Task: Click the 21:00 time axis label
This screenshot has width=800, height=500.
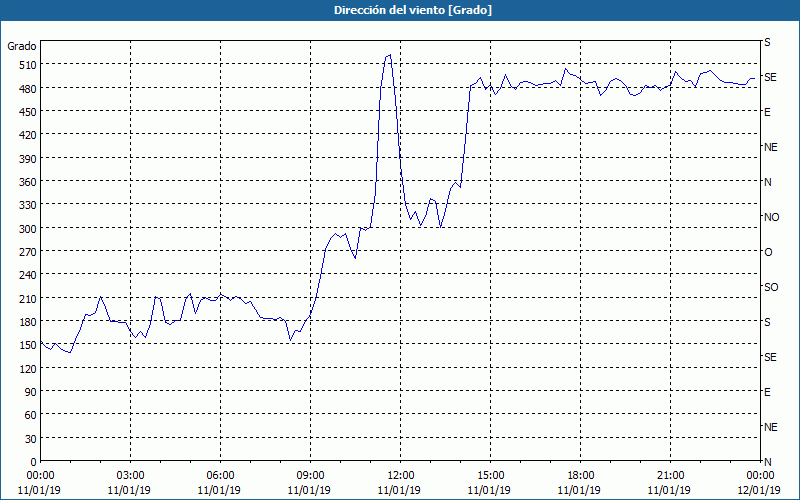Action: (x=670, y=476)
